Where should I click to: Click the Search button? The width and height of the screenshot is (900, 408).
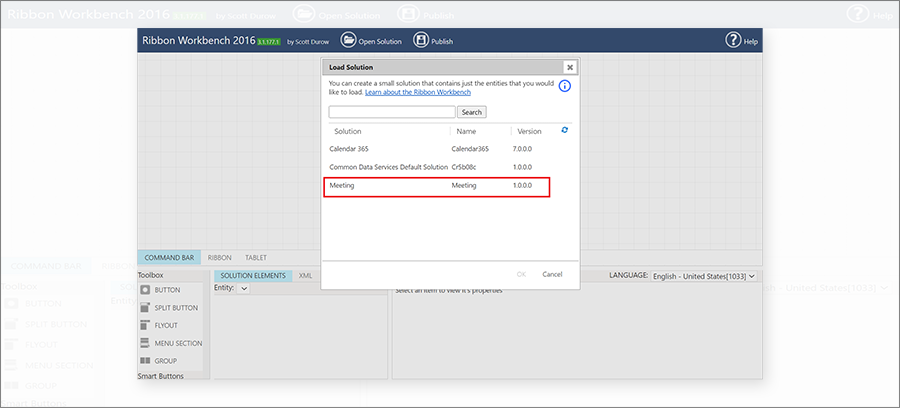(472, 112)
